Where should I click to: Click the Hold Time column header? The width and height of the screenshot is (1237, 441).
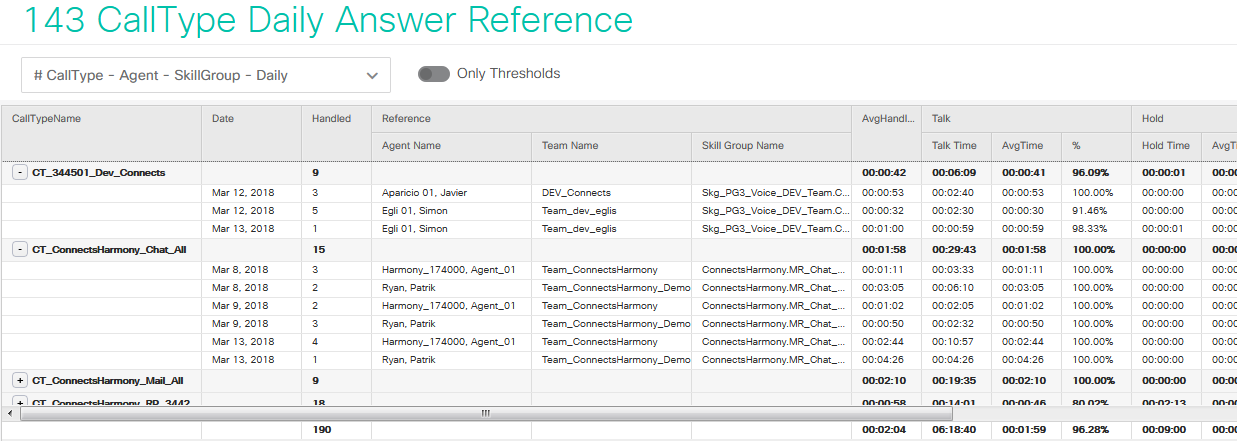(1166, 145)
